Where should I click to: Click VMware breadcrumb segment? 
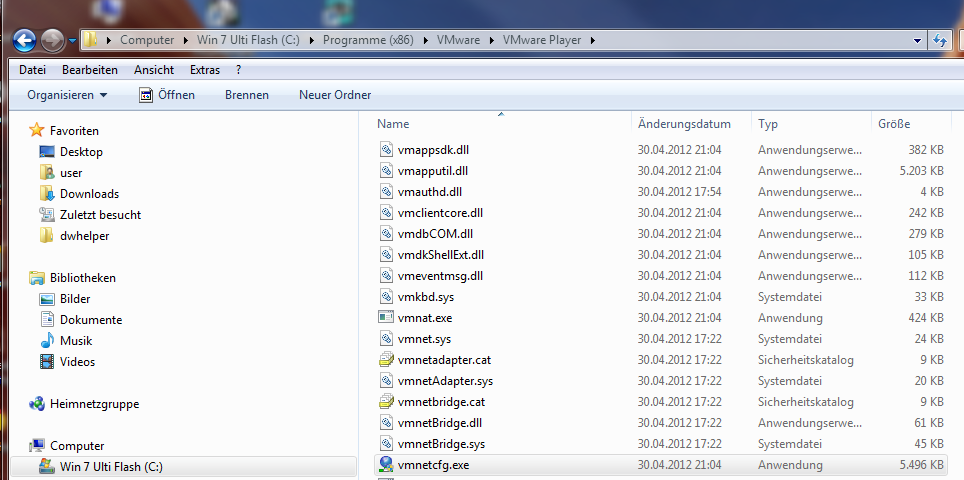[458, 40]
